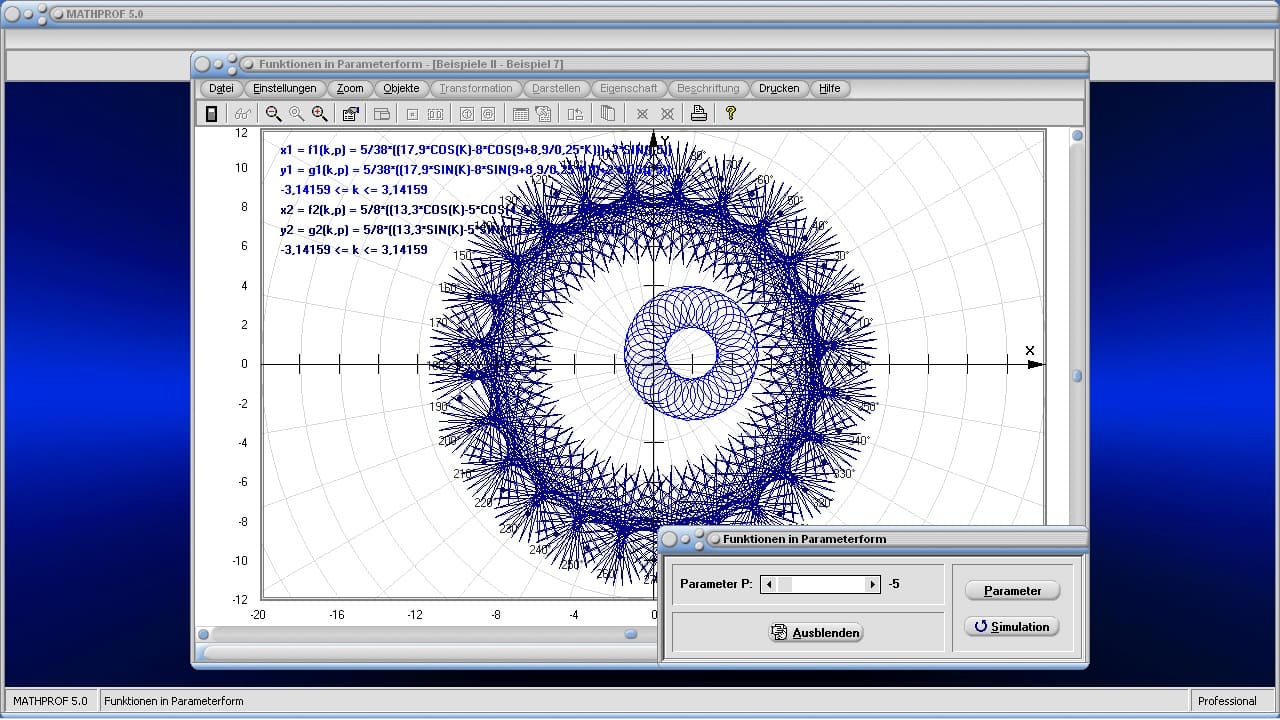Click the copy pages toolbar icon
The image size is (1280, 720).
tap(607, 114)
